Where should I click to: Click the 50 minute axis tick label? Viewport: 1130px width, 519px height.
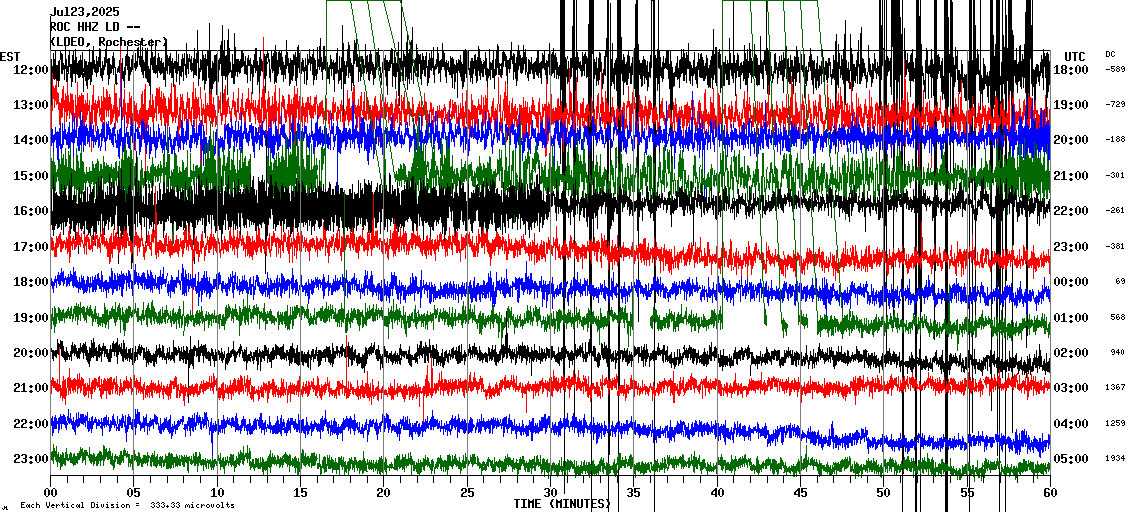click(x=884, y=493)
